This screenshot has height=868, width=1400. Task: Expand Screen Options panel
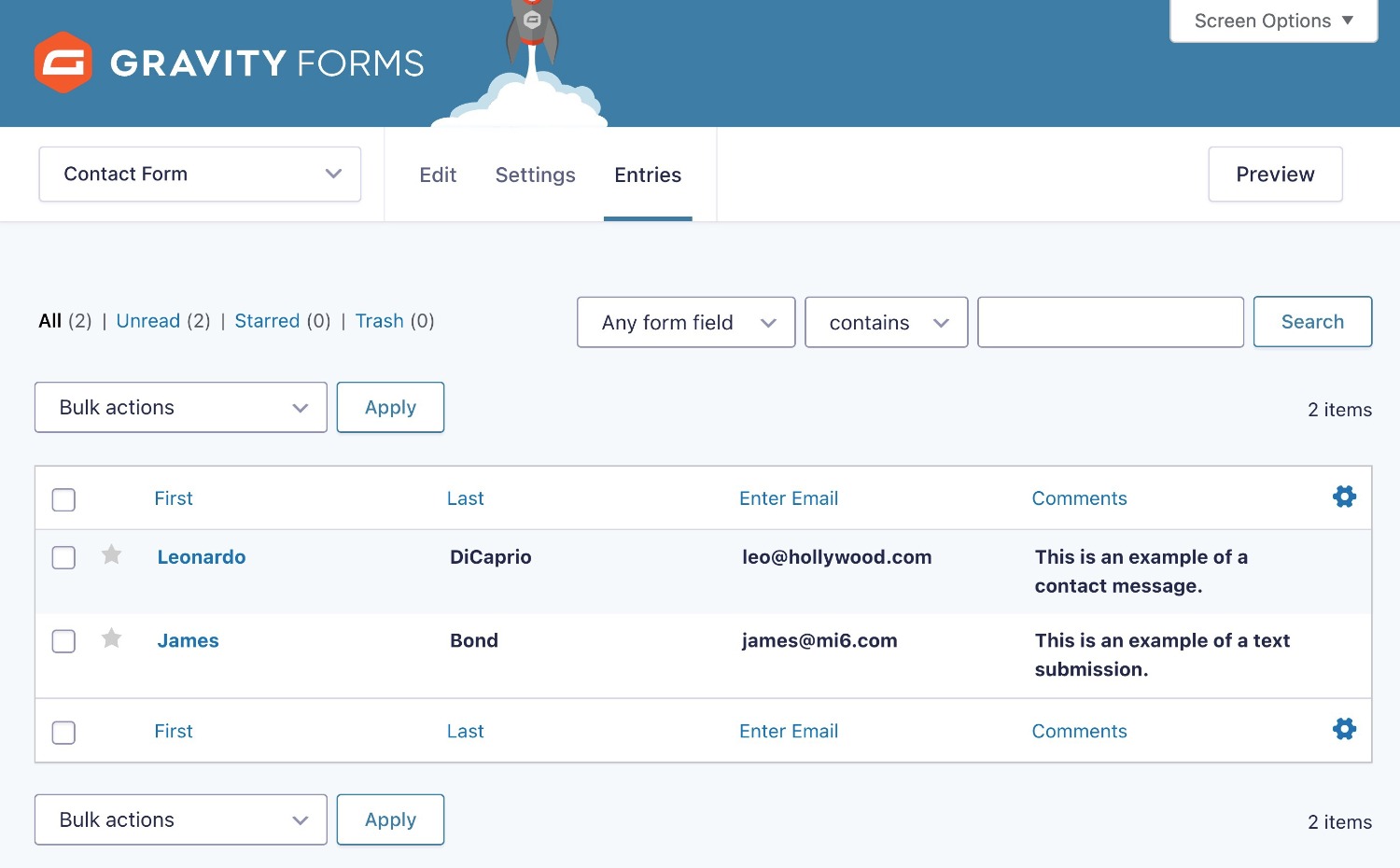(1274, 21)
